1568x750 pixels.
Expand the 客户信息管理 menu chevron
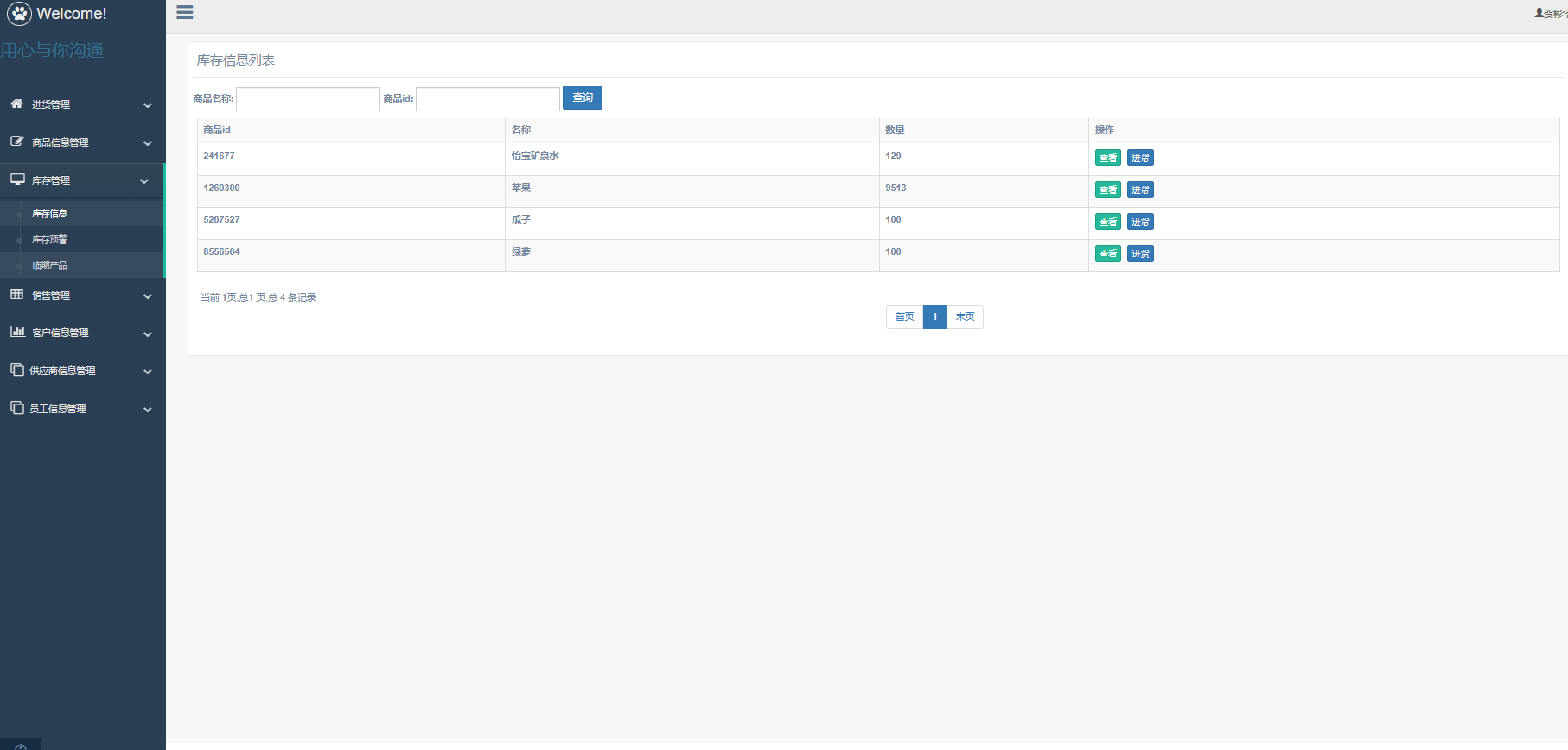click(148, 334)
